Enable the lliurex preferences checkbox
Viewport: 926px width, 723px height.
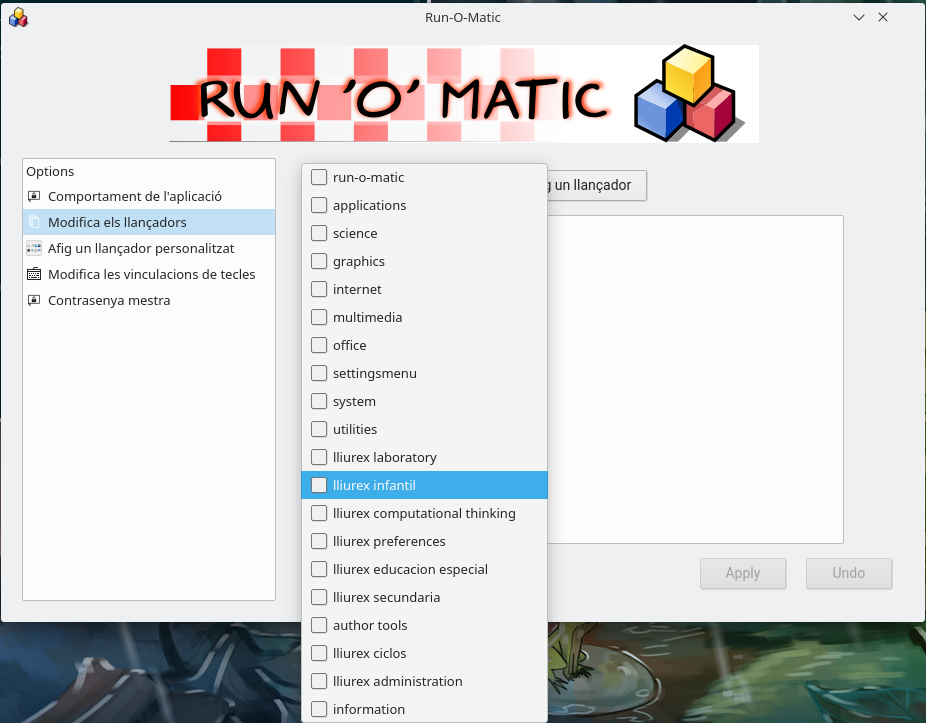(319, 541)
